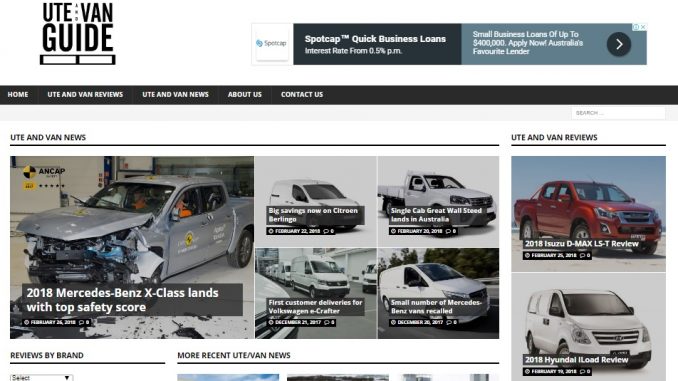Open the Reviews By Brand select dropdown

pyautogui.click(x=42, y=378)
